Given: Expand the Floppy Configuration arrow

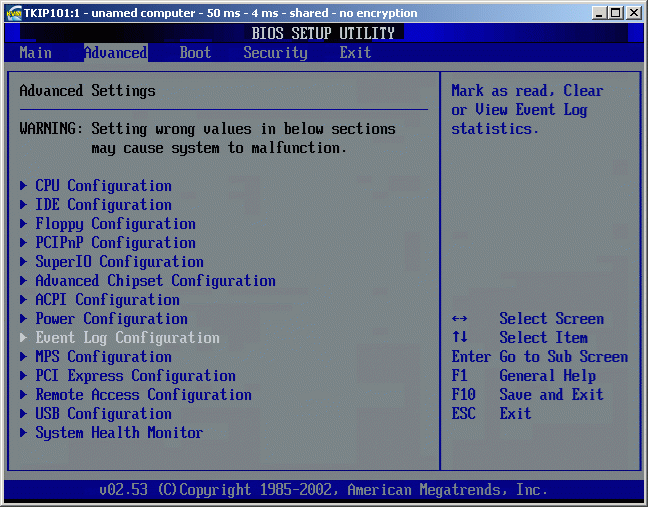Looking at the screenshot, I should tap(24, 224).
